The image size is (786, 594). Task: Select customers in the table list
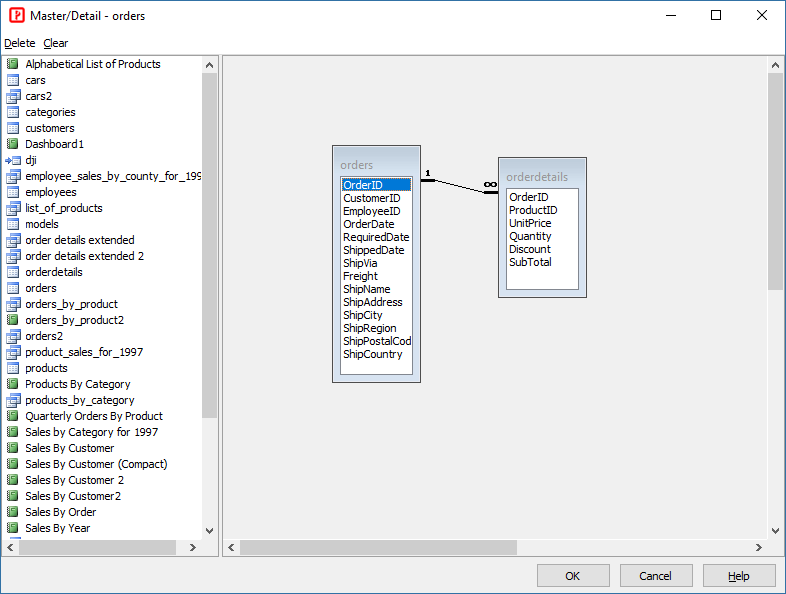50,128
